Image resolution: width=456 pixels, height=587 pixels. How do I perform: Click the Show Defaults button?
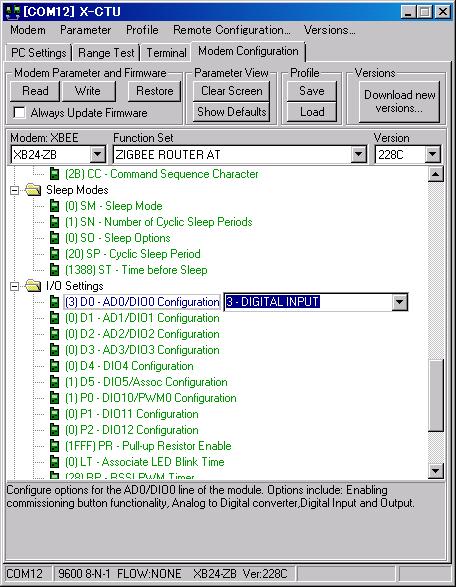(232, 112)
